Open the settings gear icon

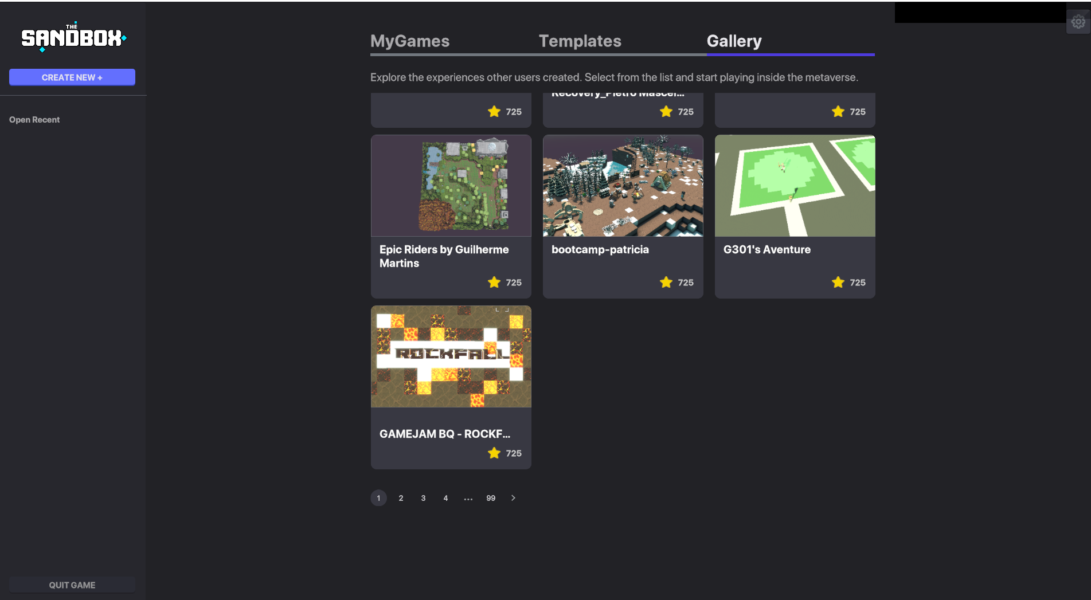[1078, 22]
